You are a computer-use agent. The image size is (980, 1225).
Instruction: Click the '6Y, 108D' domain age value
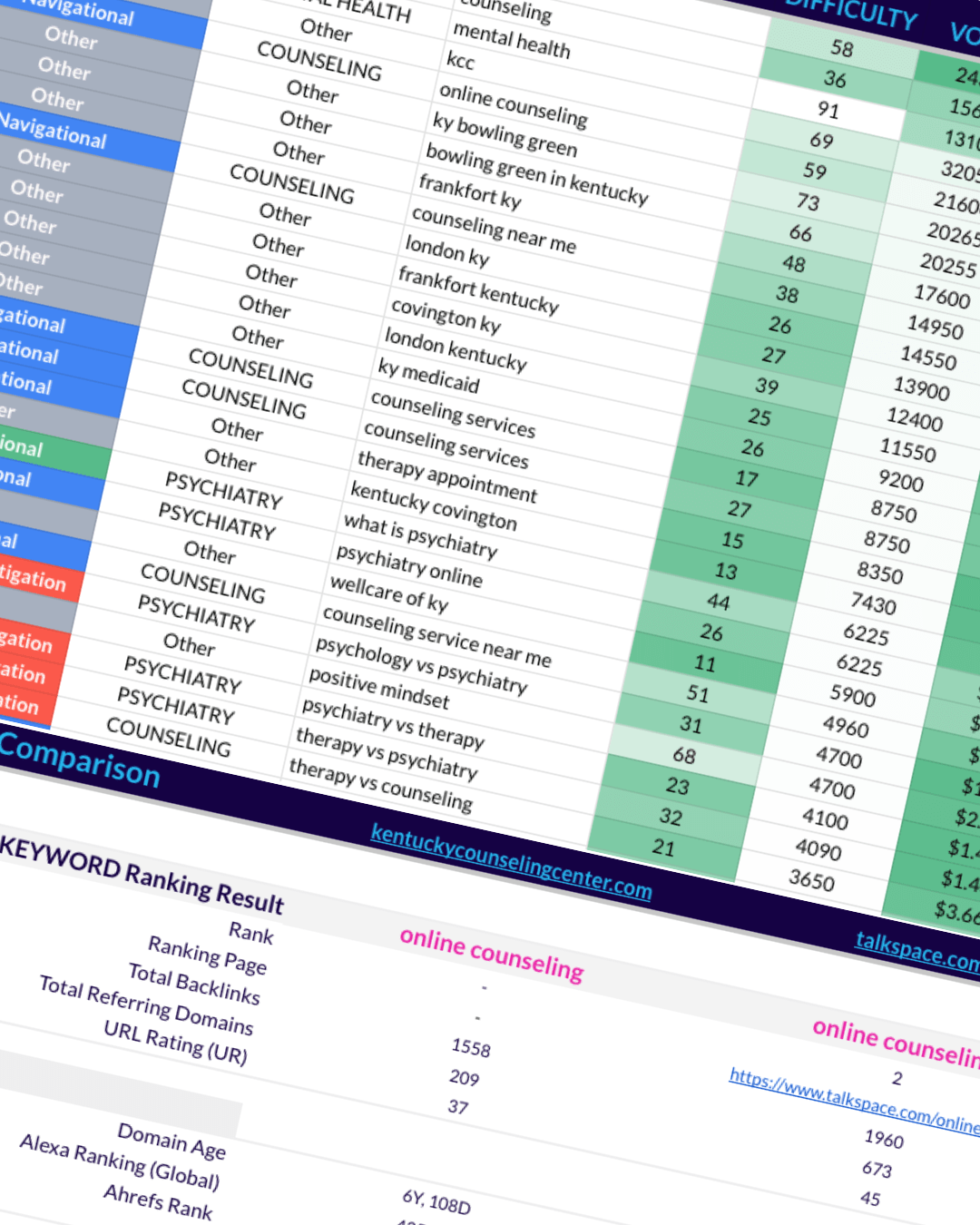(436, 1201)
